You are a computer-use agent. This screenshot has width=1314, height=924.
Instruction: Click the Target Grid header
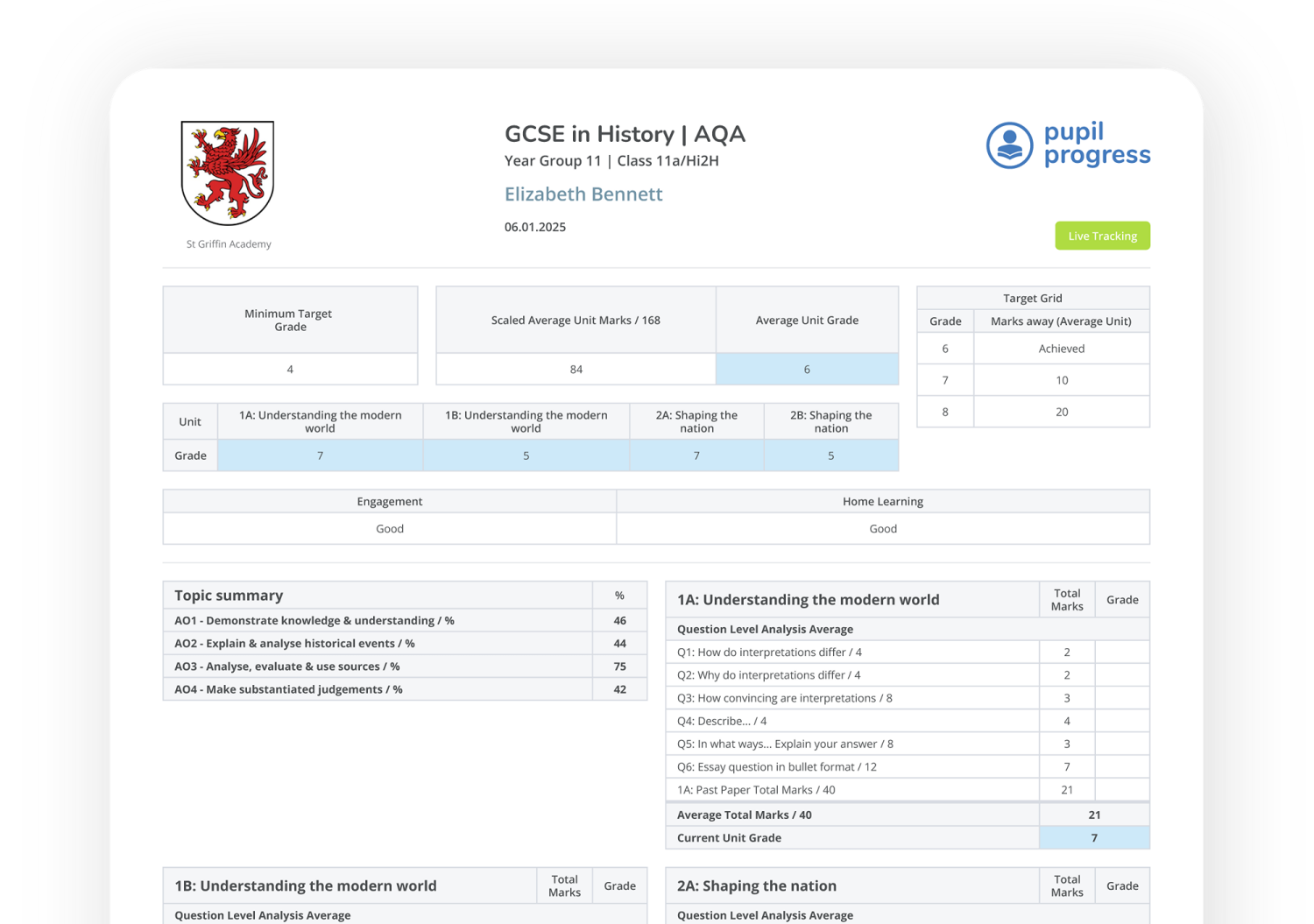click(x=1032, y=298)
